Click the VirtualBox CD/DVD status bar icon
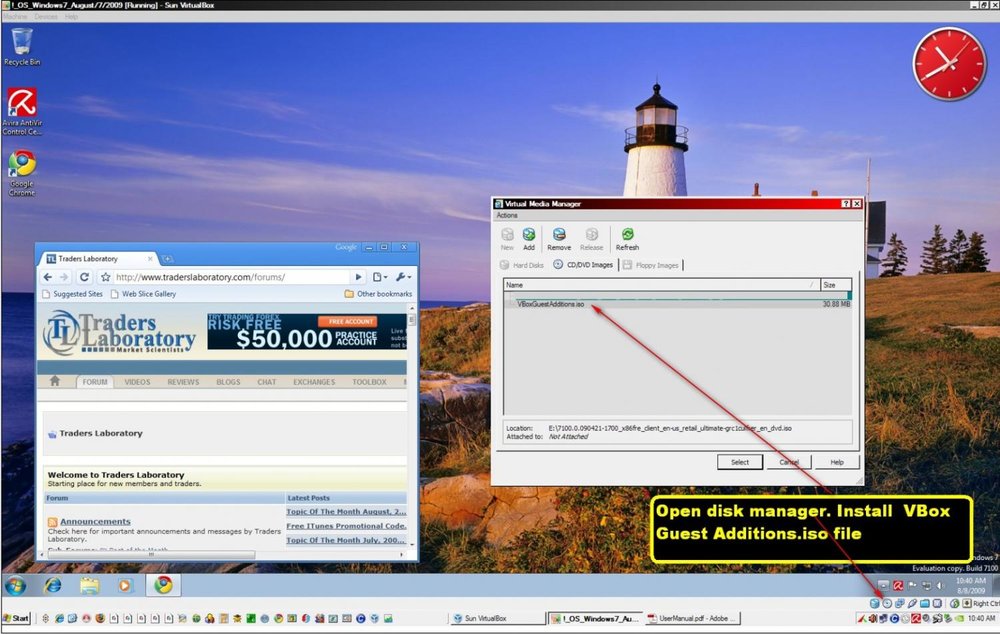The width and height of the screenshot is (1000, 634). [x=886, y=603]
